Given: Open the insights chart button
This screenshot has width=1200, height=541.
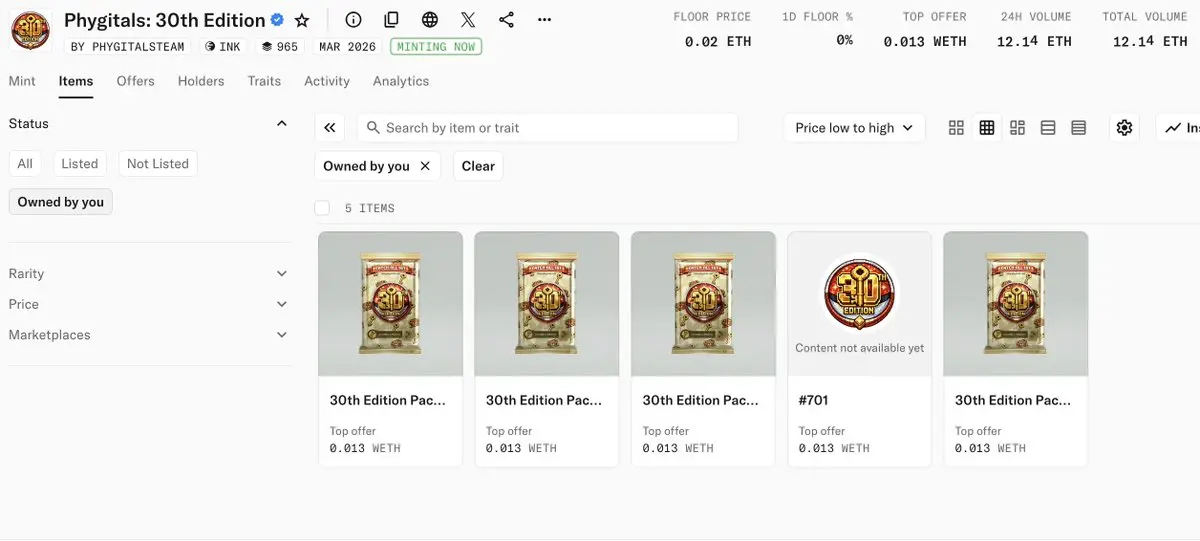Looking at the screenshot, I should pyautogui.click(x=1178, y=128).
